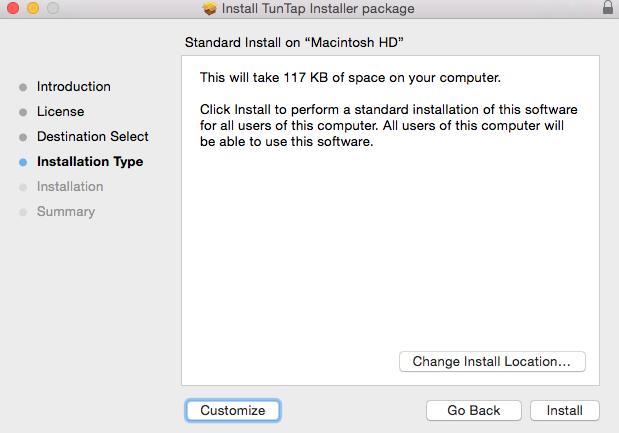Image resolution: width=619 pixels, height=433 pixels.
Task: Minimize the installer with the yellow button
Action: click(x=33, y=8)
